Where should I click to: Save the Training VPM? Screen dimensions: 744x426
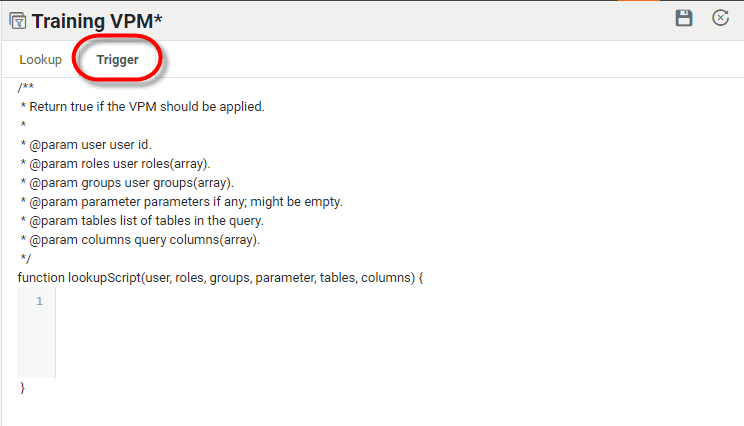click(x=684, y=18)
